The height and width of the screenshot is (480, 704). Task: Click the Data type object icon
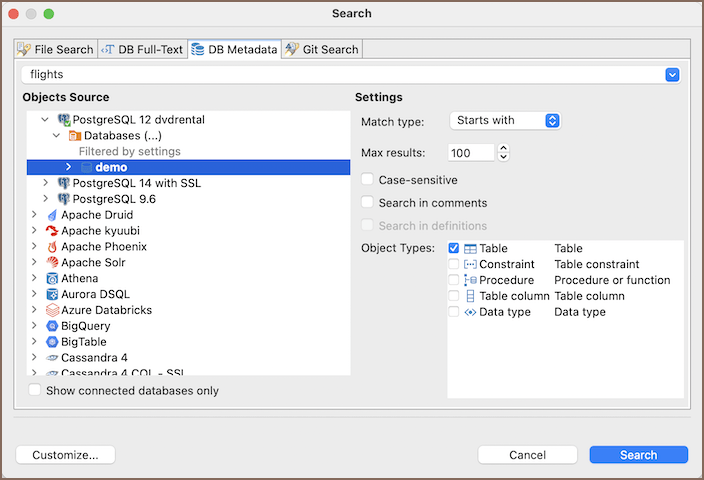pyautogui.click(x=470, y=312)
